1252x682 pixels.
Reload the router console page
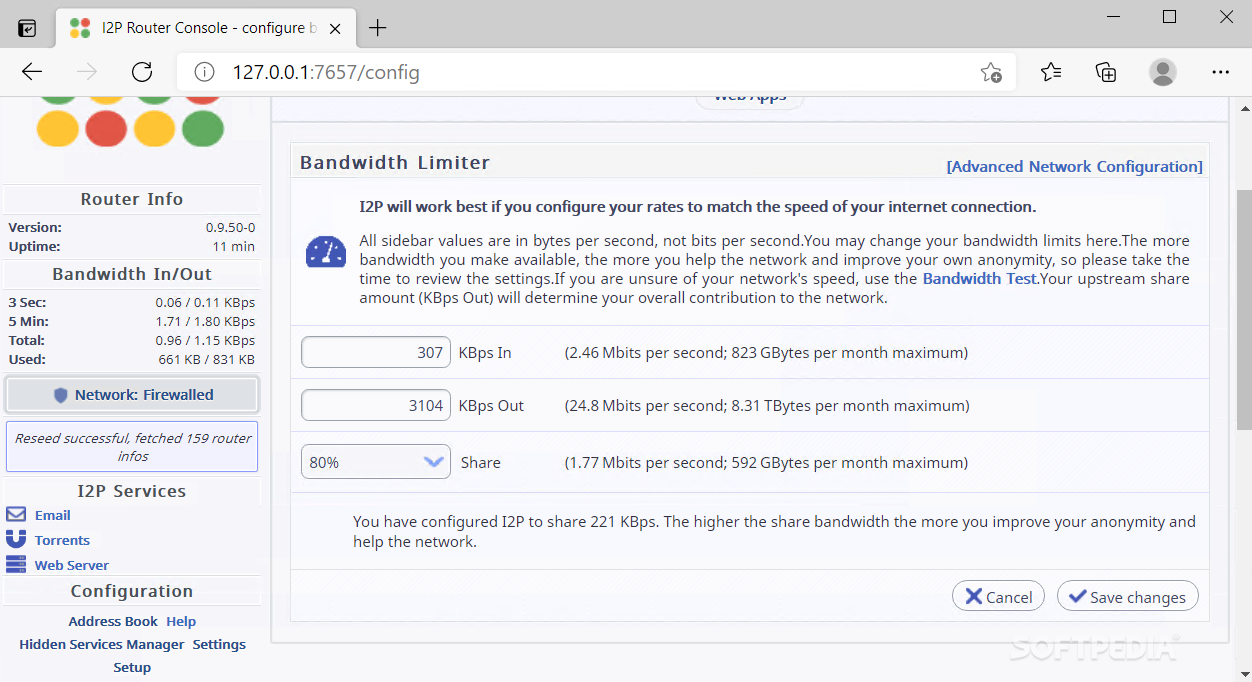point(142,72)
